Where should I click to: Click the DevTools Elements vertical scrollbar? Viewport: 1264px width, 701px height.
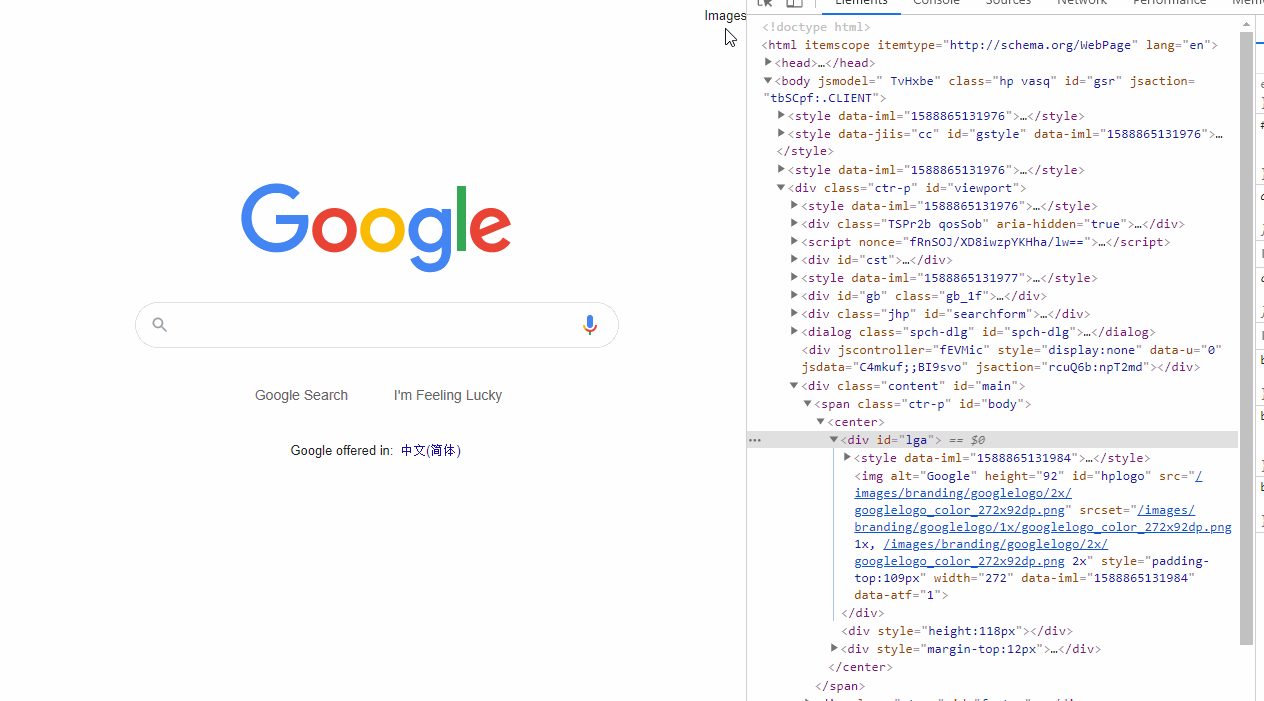coord(1246,338)
